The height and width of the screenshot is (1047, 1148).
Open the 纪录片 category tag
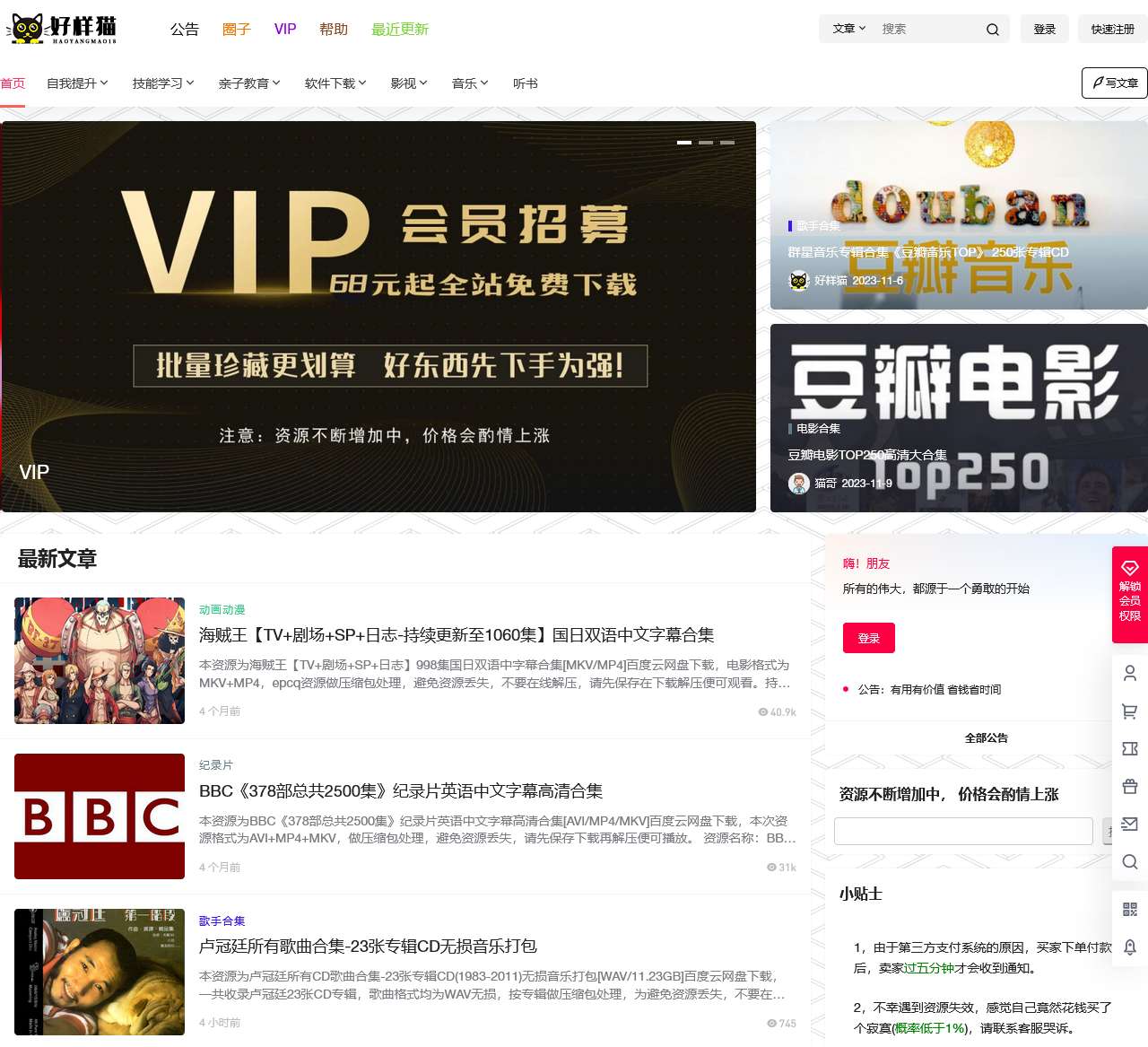click(x=216, y=765)
